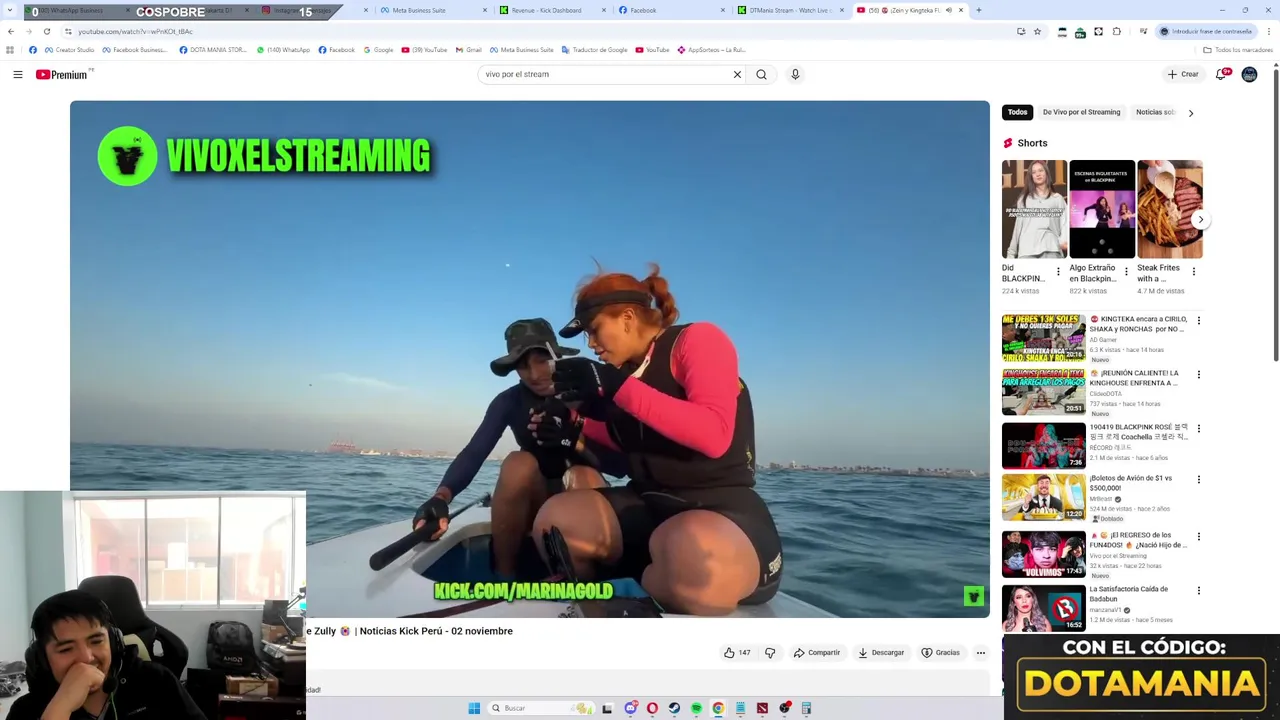Image resolution: width=1280 pixels, height=720 pixels.
Task: Open the Algo Extraño en Blackpink short
Action: click(x=1102, y=209)
